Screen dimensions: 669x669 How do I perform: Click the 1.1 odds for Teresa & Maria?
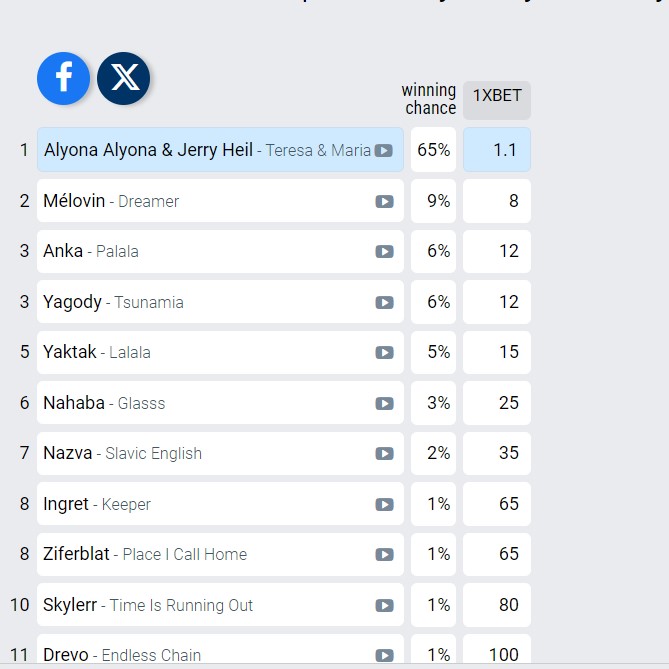coord(497,150)
